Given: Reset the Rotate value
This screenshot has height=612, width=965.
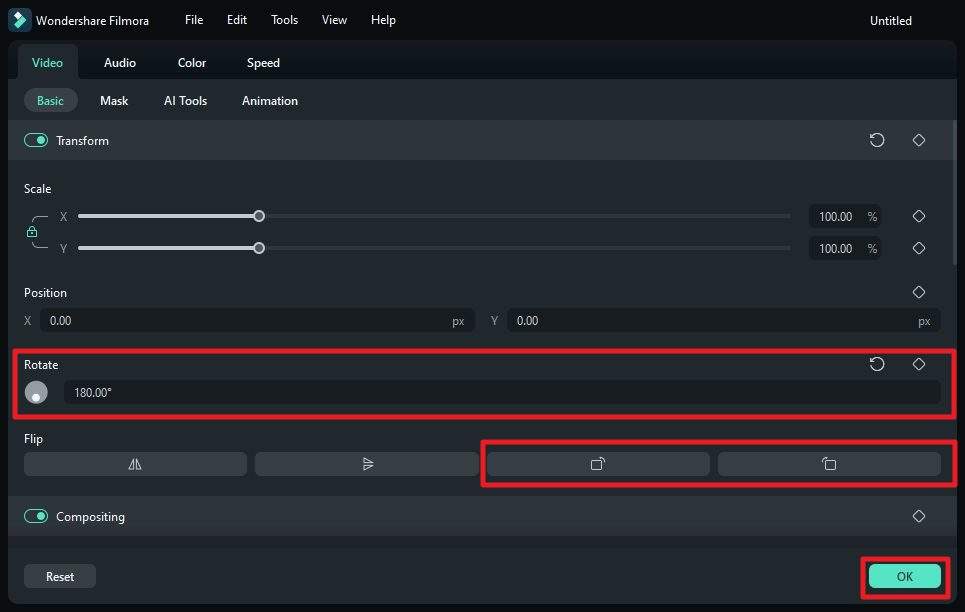Looking at the screenshot, I should [x=877, y=364].
